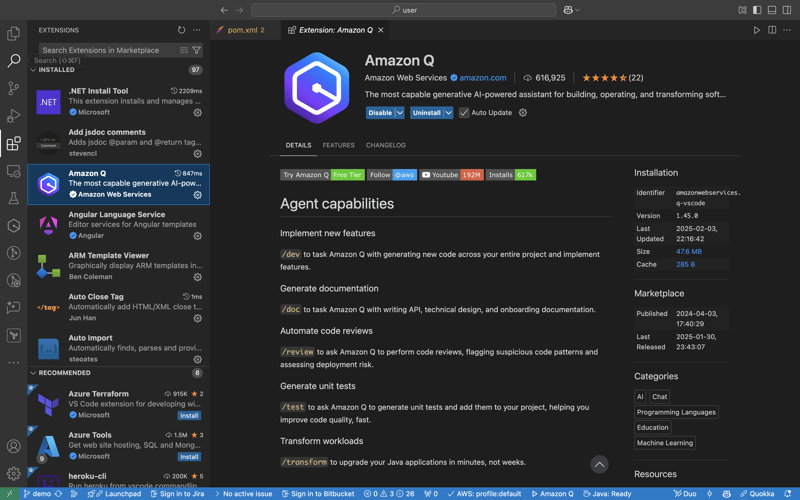Viewport: 800px width, 500px height.
Task: Click the command center search box
Action: [x=404, y=10]
